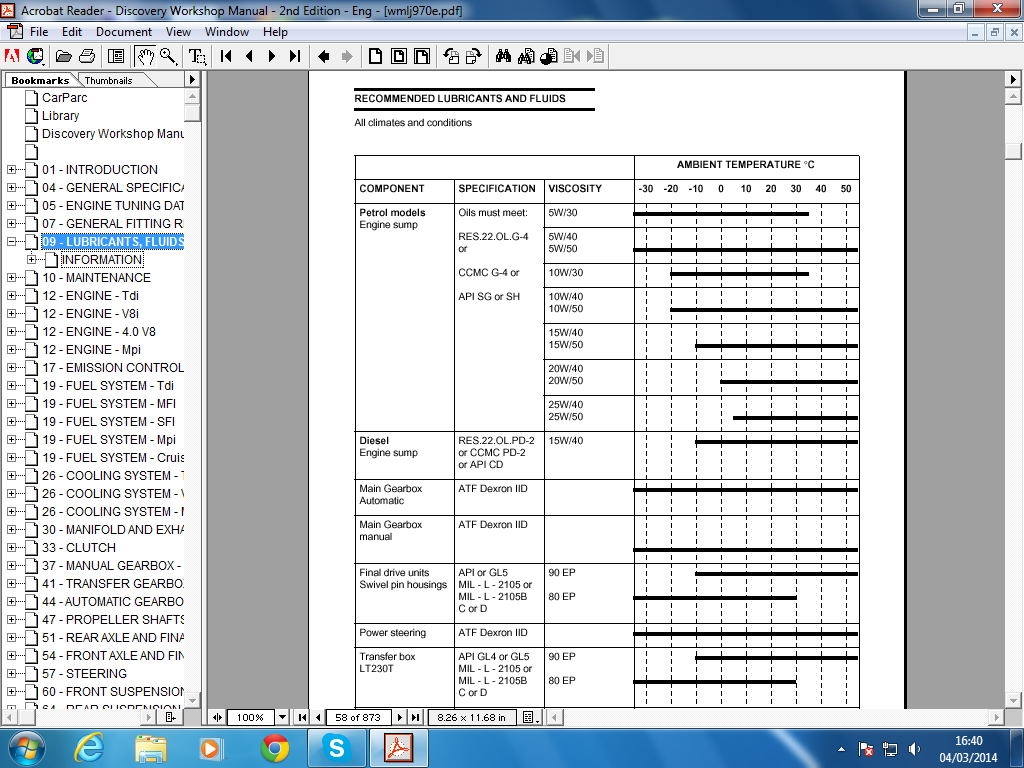Set Fit in Window page view
This screenshot has height=768, width=1024.
click(x=398, y=56)
